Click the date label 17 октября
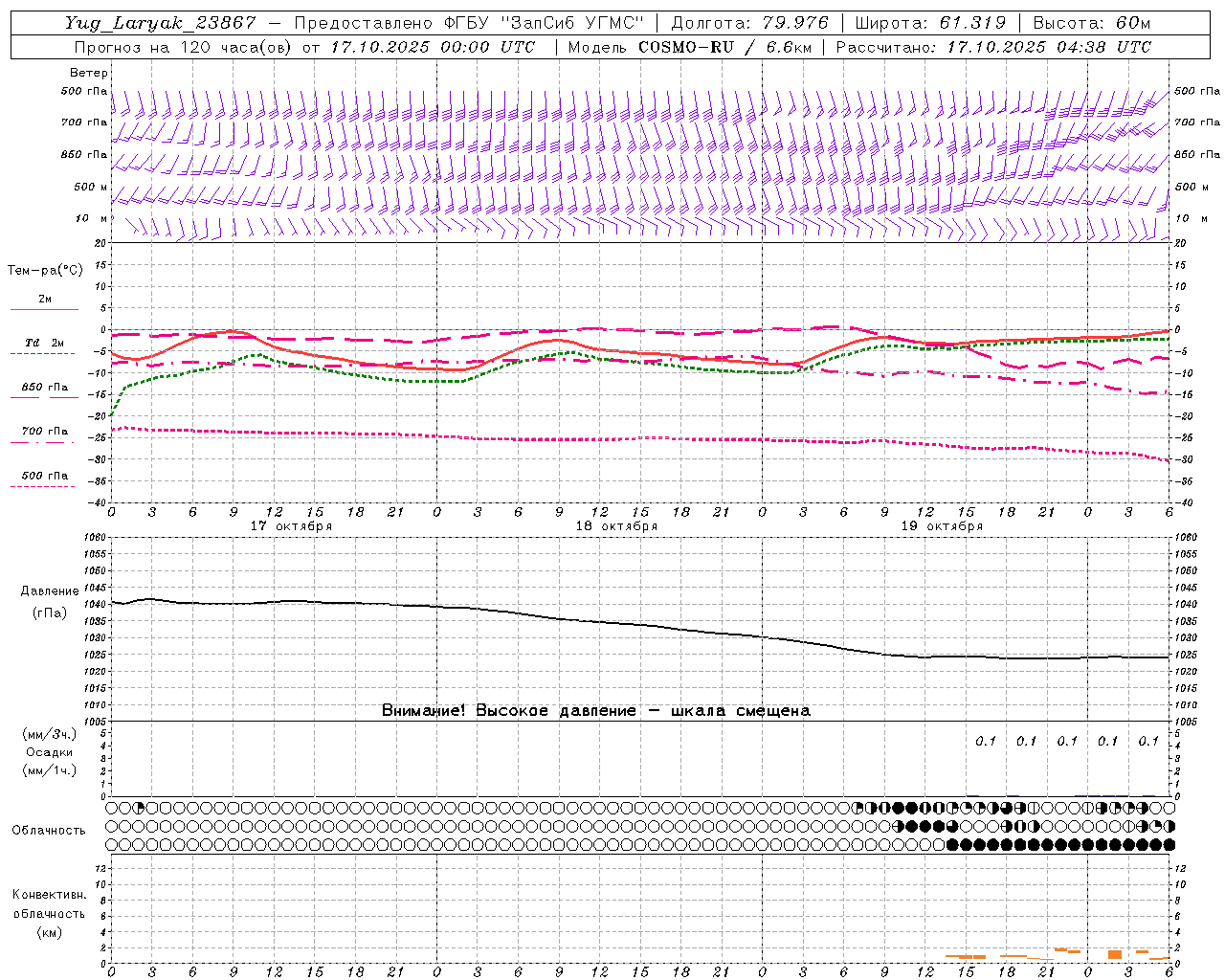Viewport: 1225px width, 980px height. click(291, 526)
